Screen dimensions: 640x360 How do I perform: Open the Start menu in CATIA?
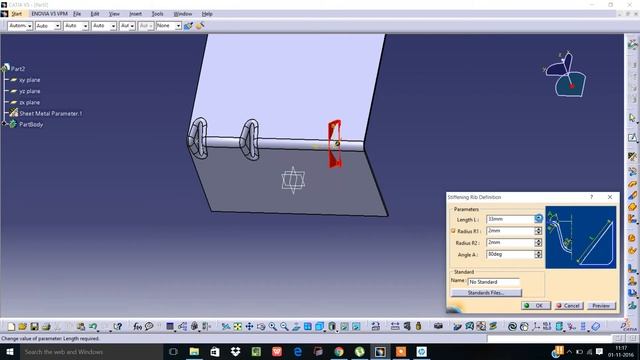pyautogui.click(x=16, y=14)
